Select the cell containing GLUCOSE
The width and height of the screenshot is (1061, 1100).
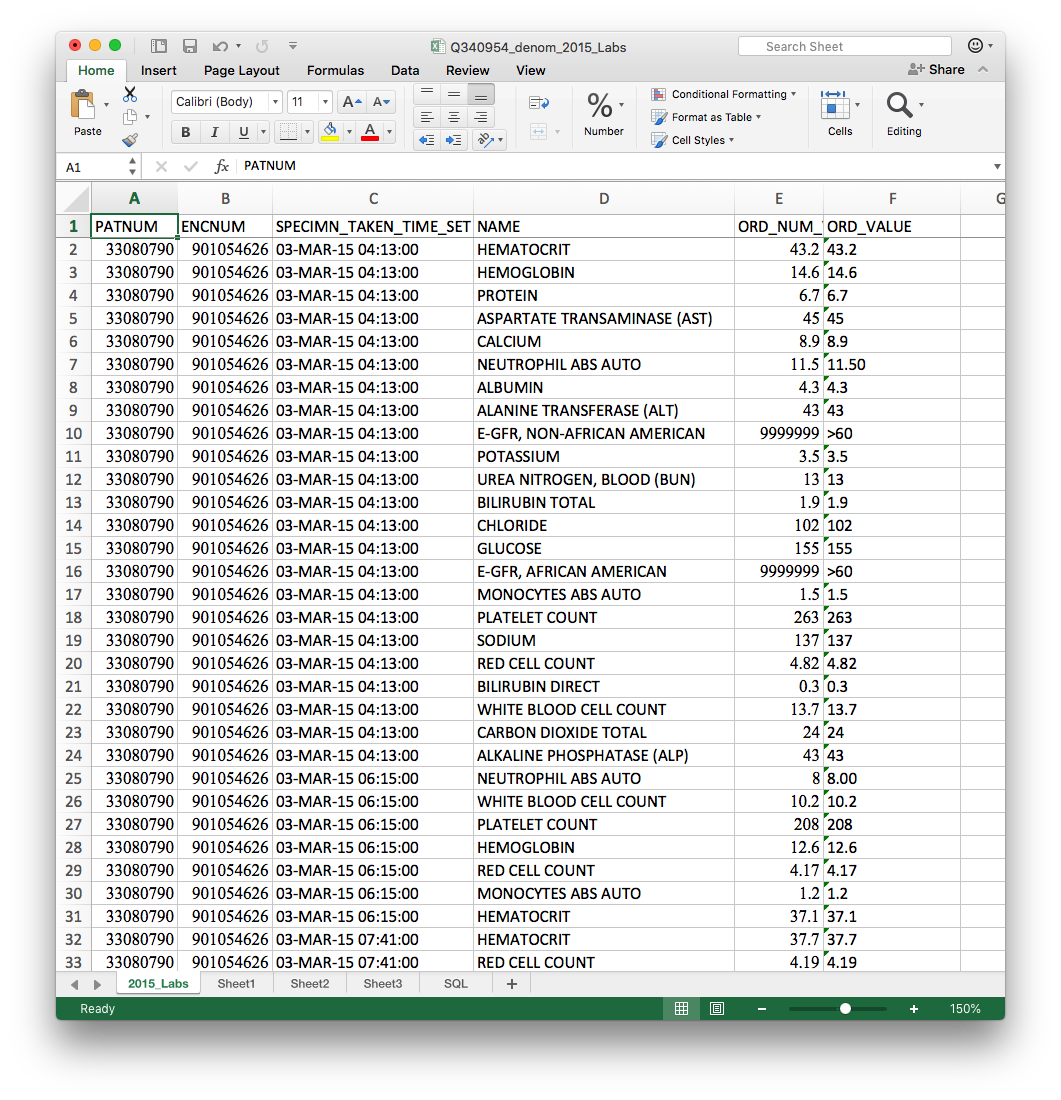(603, 549)
